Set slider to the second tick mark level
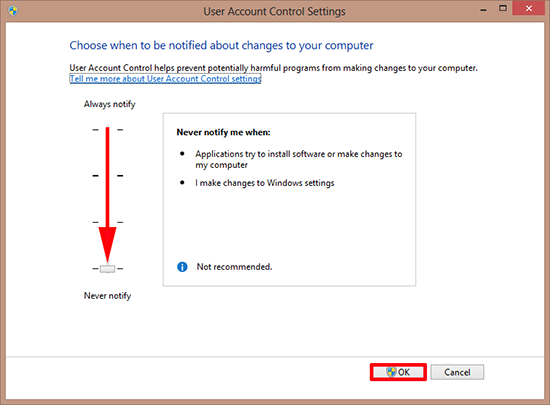 107,176
